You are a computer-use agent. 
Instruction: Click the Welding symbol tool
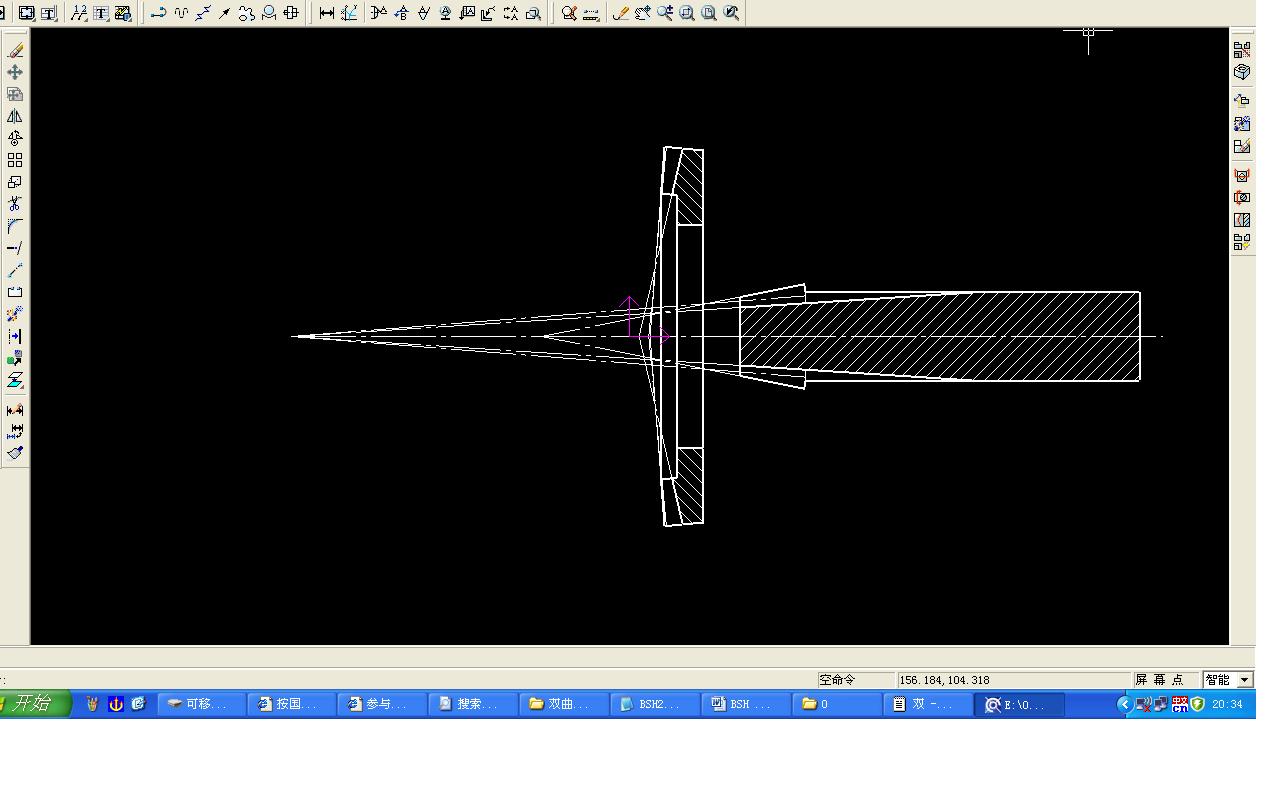(489, 13)
